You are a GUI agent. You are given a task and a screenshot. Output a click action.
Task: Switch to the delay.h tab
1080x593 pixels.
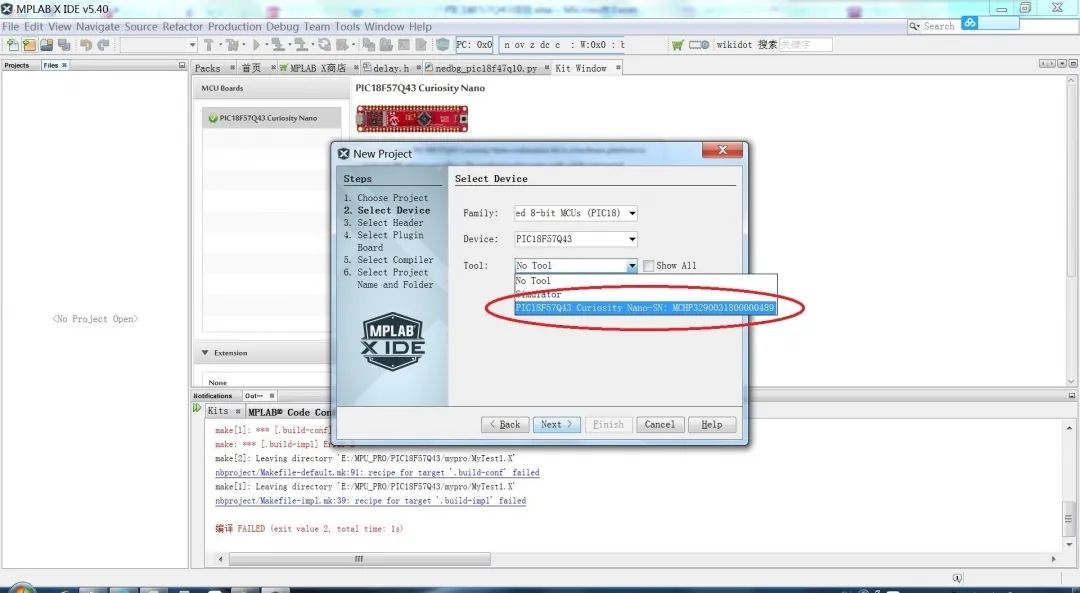click(x=391, y=68)
